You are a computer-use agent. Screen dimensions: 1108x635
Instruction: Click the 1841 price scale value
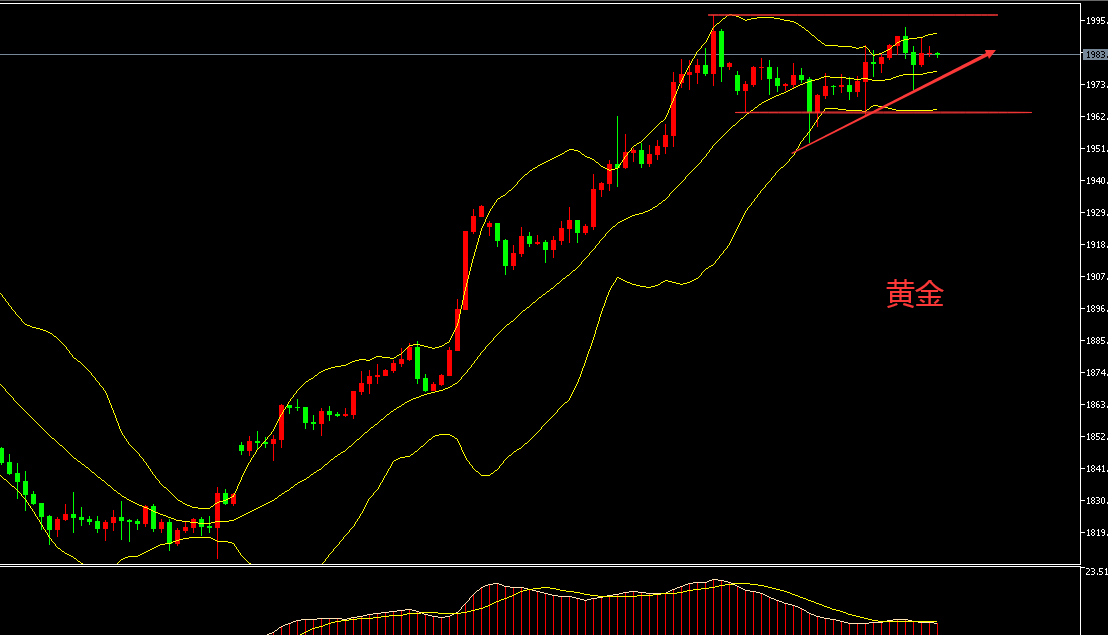(1097, 468)
